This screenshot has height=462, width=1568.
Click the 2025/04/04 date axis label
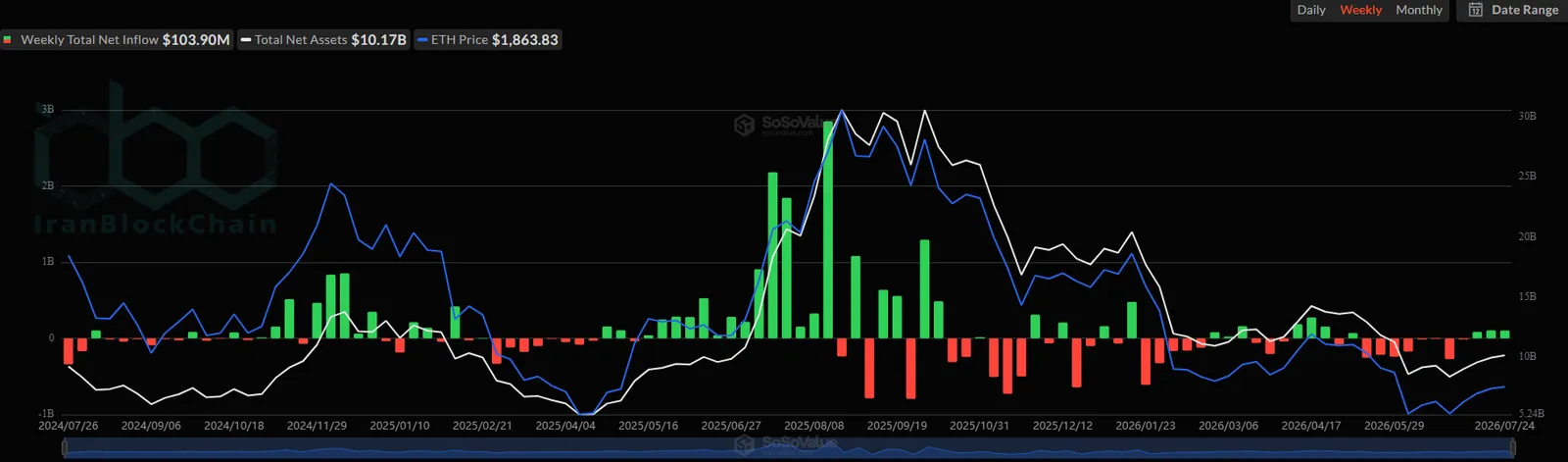[565, 426]
